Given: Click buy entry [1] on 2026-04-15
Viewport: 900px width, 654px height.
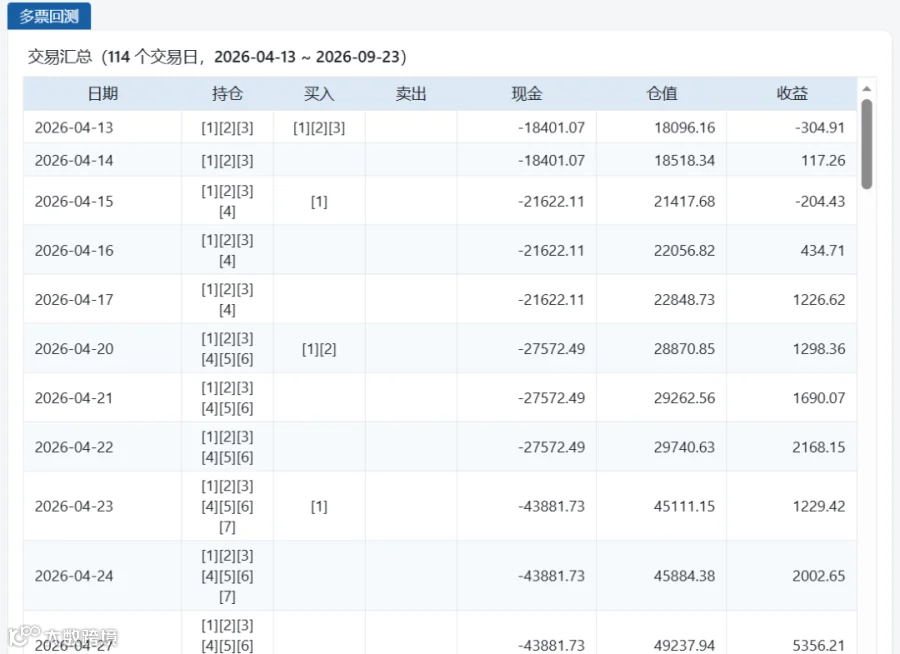Looking at the screenshot, I should [x=319, y=202].
